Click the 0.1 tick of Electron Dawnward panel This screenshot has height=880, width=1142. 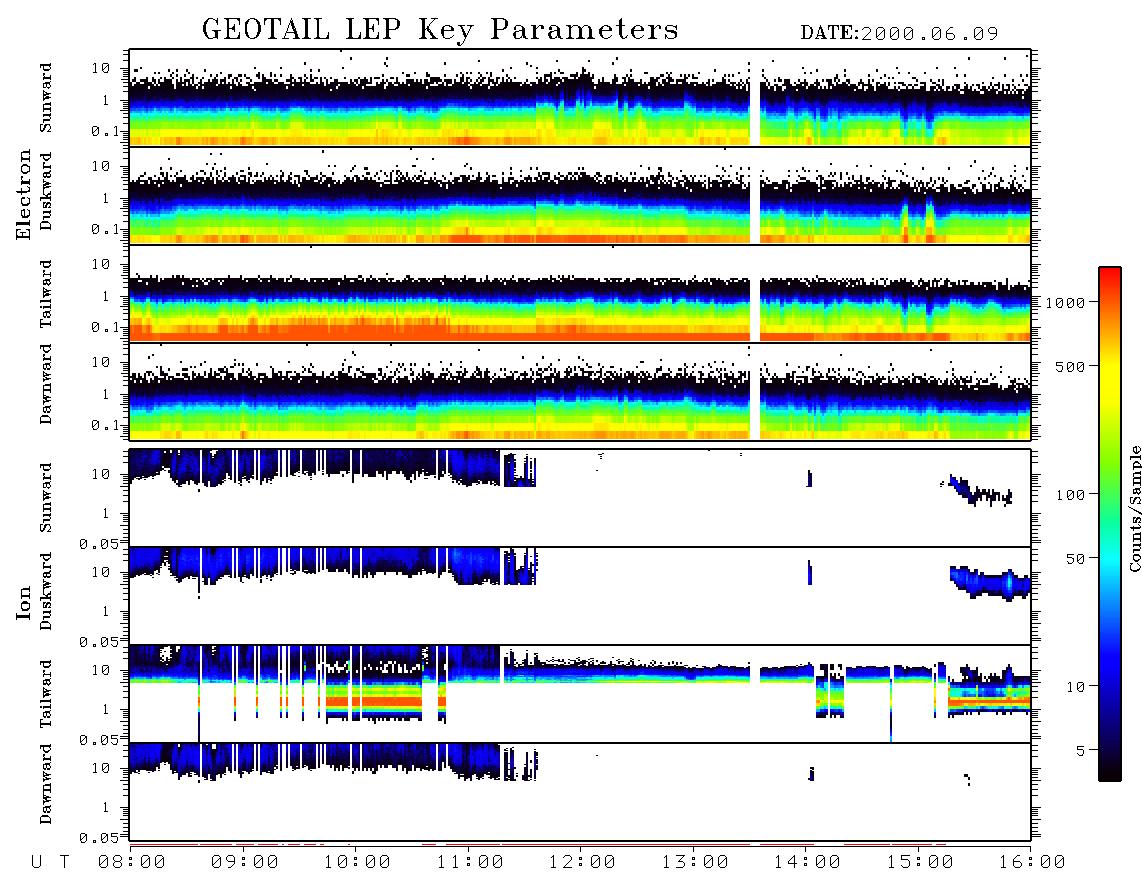(x=105, y=425)
